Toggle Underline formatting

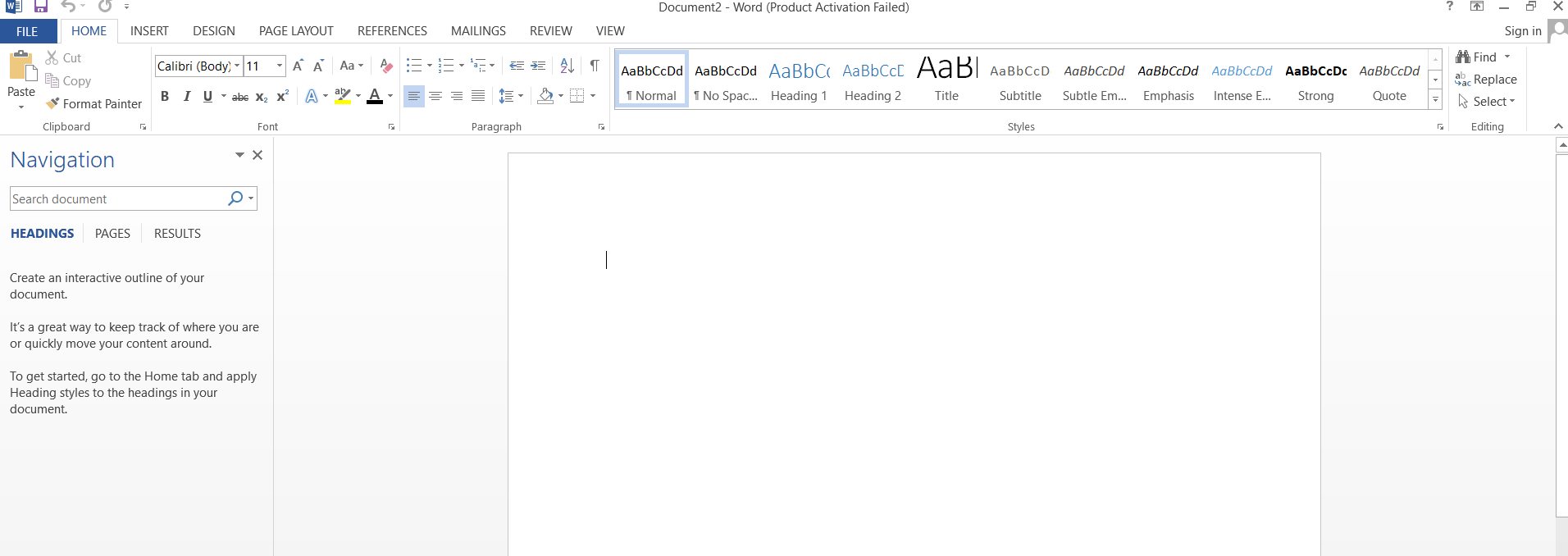[x=207, y=97]
